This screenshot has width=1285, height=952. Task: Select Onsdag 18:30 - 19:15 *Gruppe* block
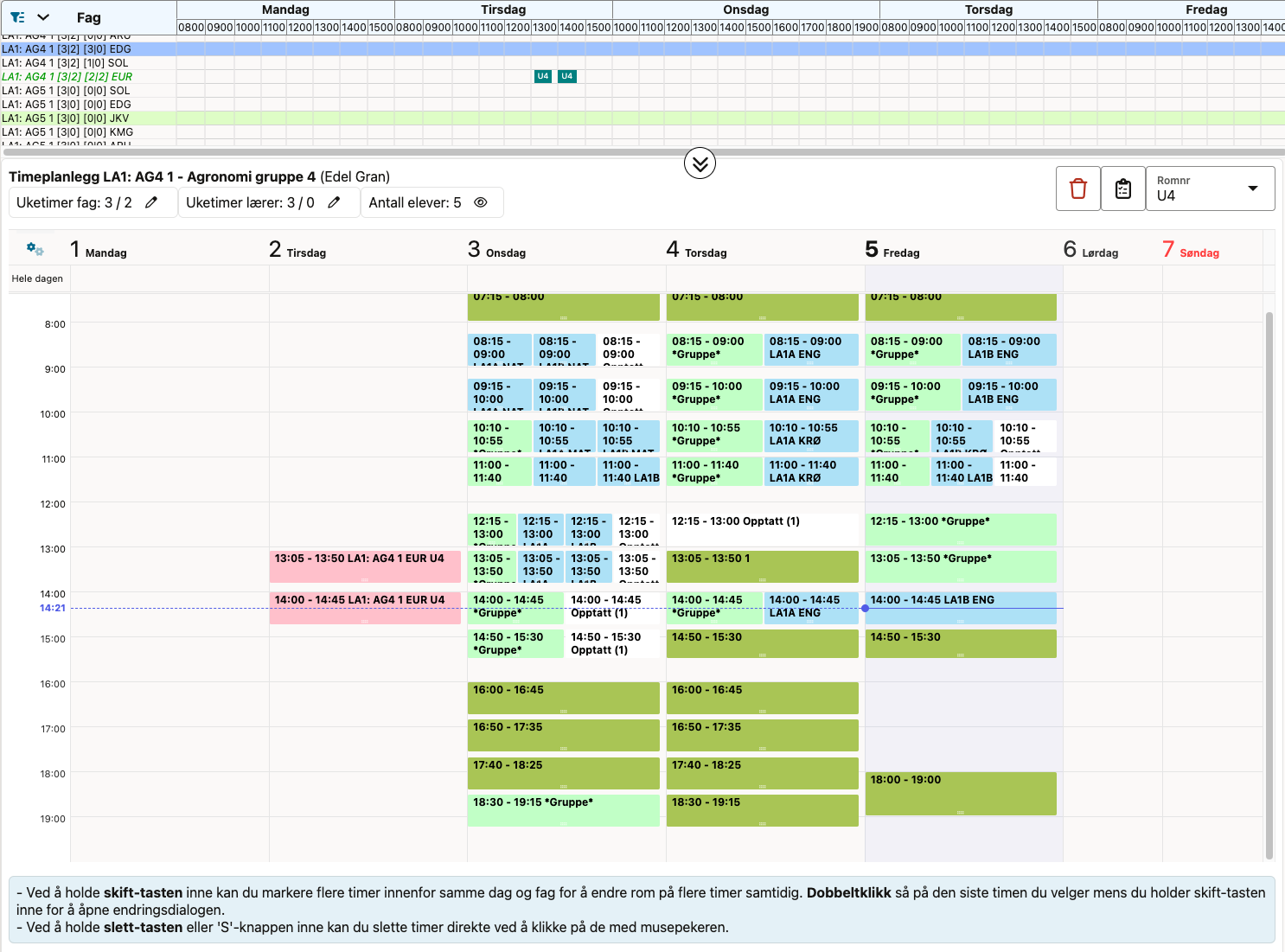point(564,810)
